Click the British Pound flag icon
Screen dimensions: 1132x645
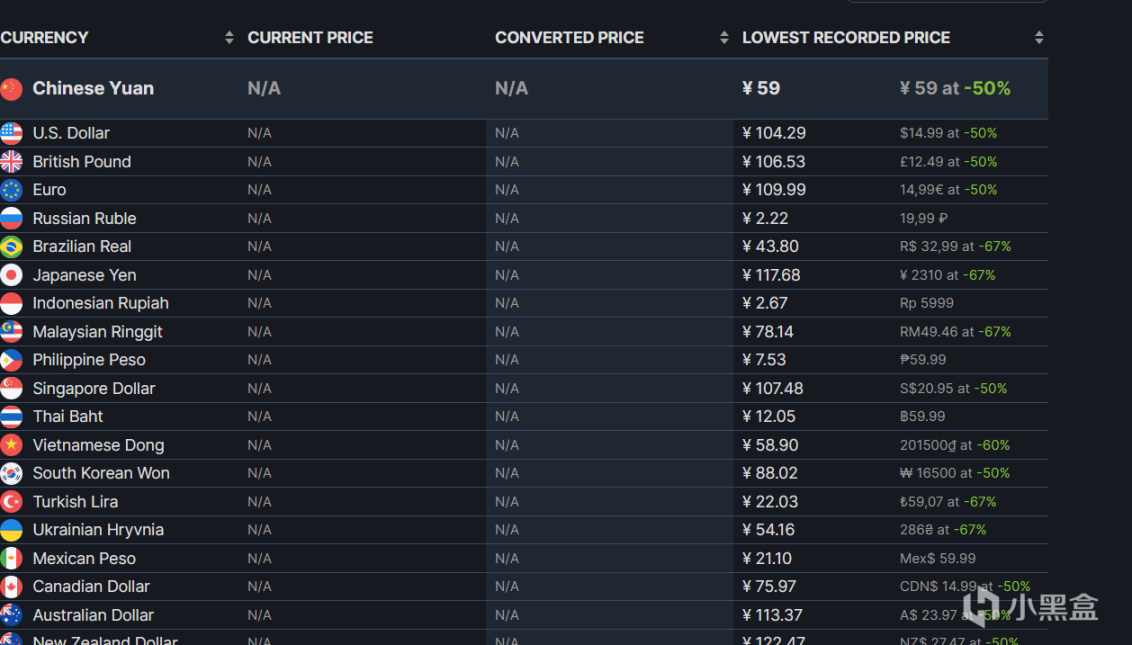pyautogui.click(x=11, y=162)
